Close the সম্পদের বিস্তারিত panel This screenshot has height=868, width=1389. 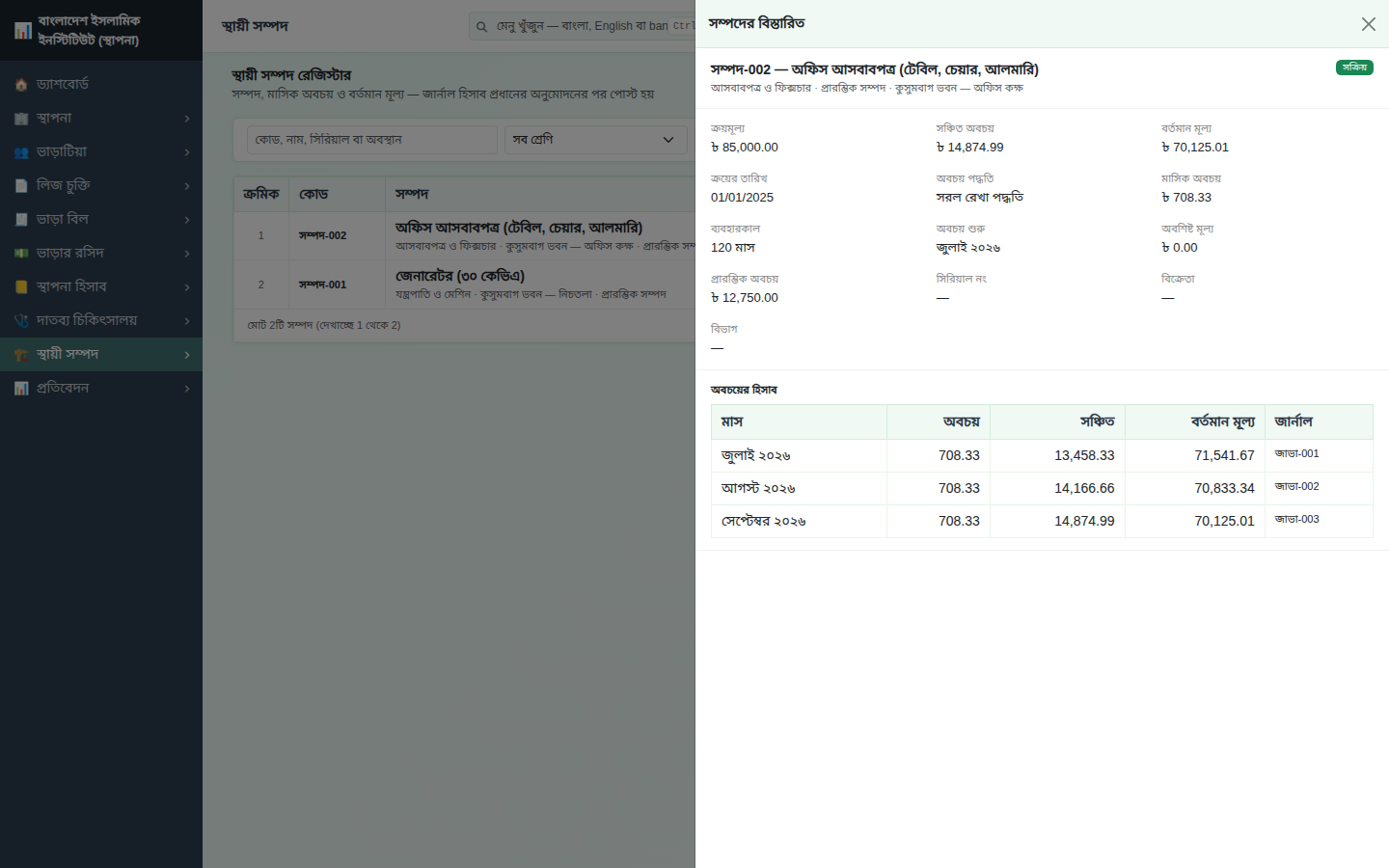point(1368,24)
